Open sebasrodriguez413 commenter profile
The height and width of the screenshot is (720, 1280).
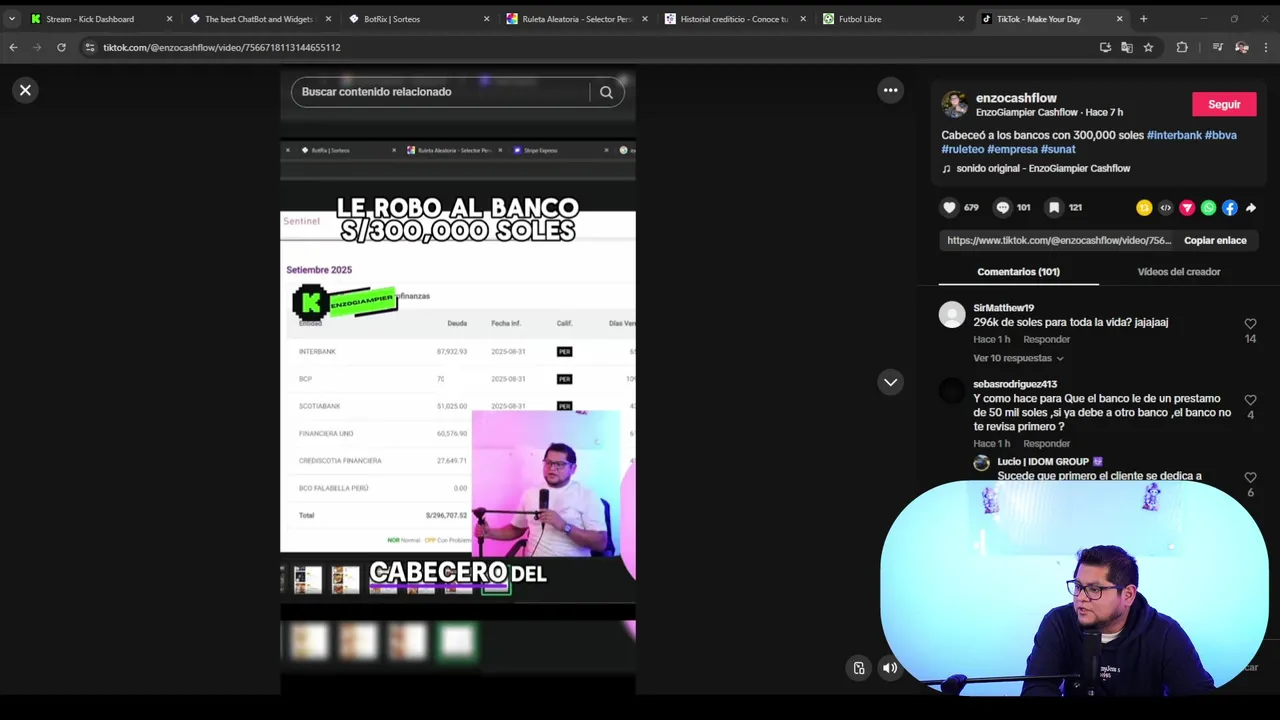coord(1015,384)
